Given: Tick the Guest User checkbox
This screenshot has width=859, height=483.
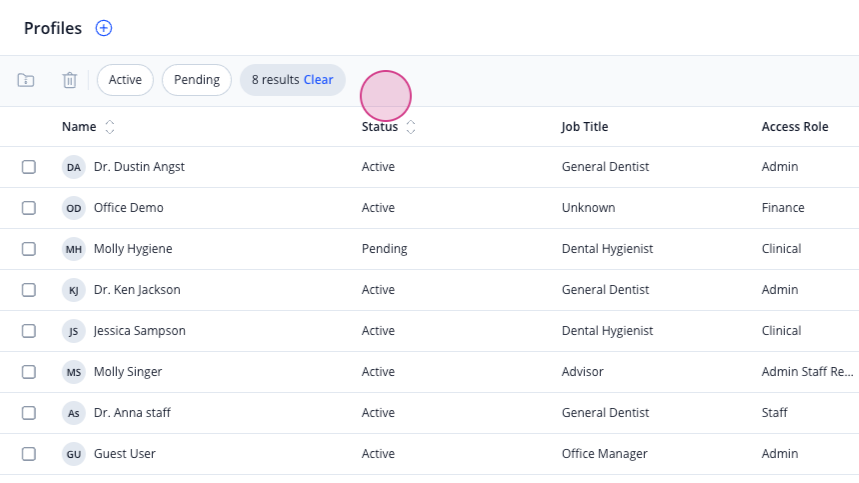Looking at the screenshot, I should (28, 454).
